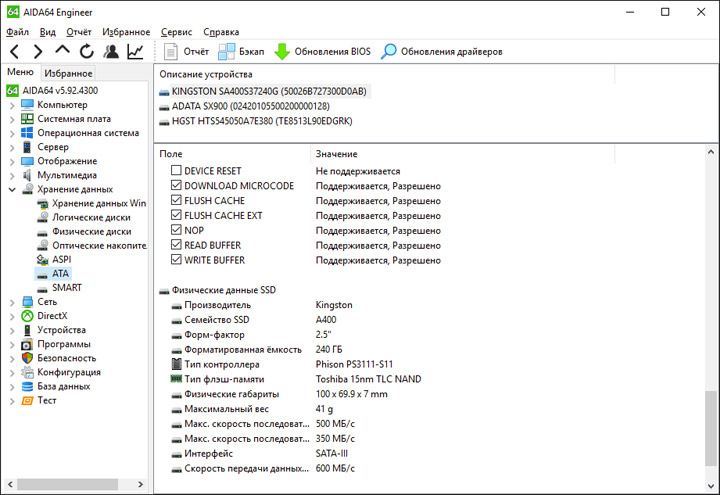
Task: Toggle the NOP checkbox
Action: click(176, 230)
